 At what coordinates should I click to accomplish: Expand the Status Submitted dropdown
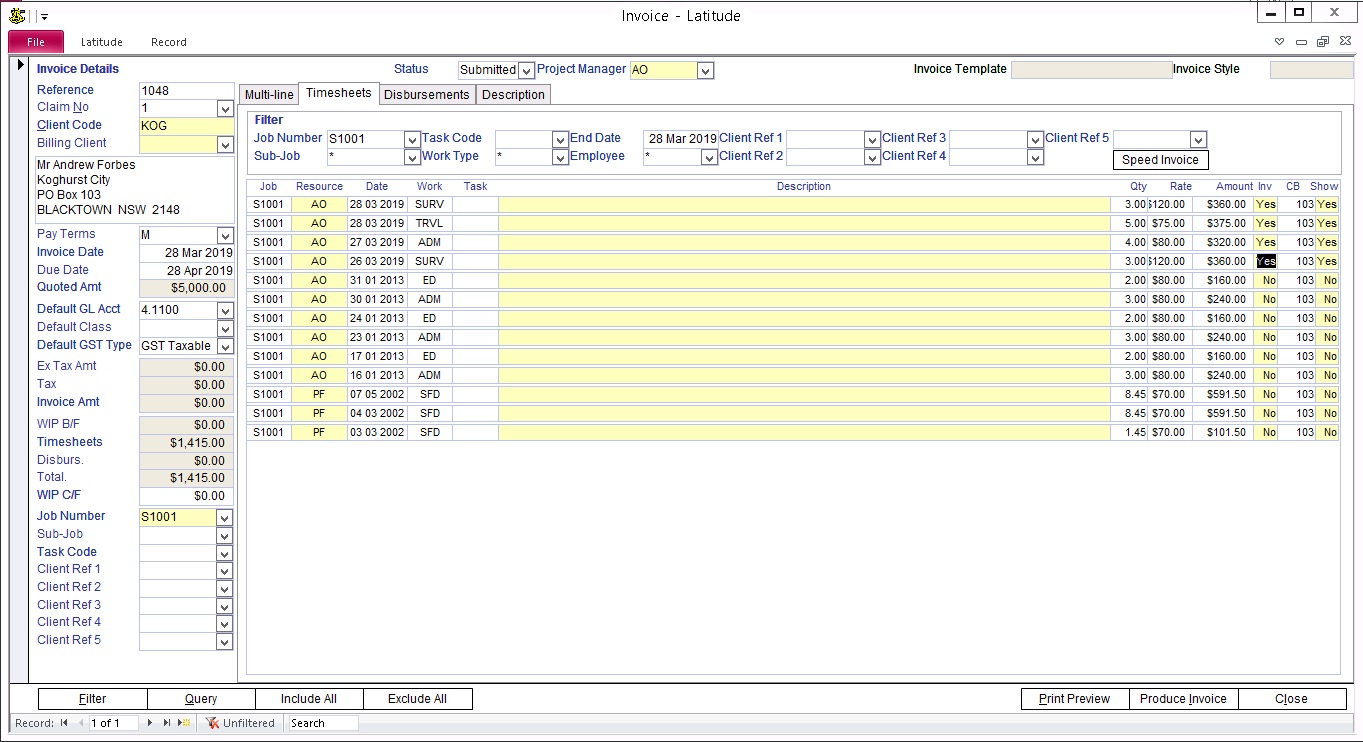[x=526, y=70]
